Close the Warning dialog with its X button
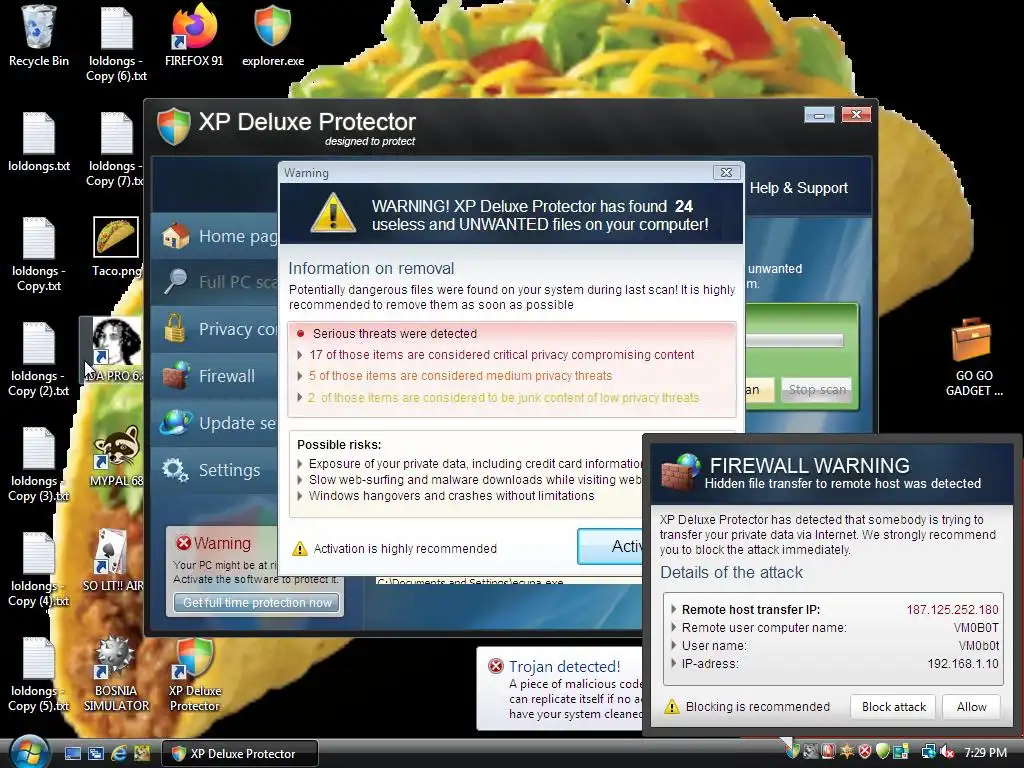The image size is (1024, 768). coord(726,172)
